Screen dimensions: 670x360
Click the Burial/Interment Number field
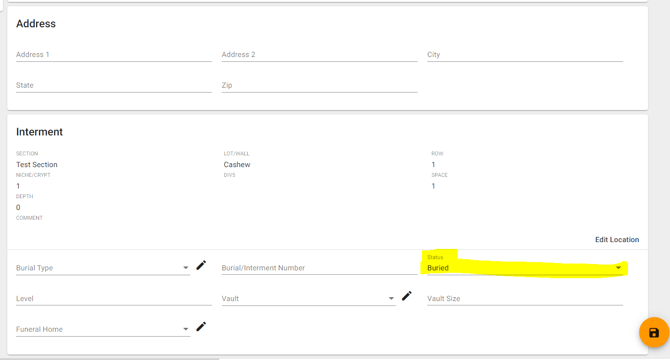pos(319,268)
